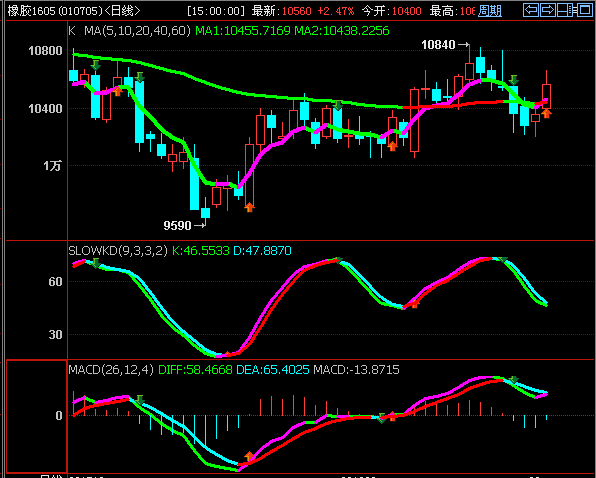Click the single window layout icon

pos(585,10)
